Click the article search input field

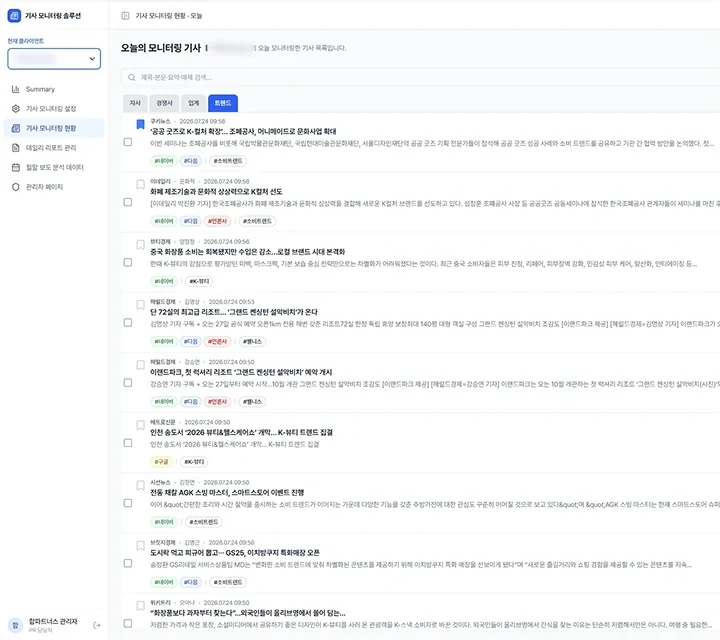click(x=420, y=78)
